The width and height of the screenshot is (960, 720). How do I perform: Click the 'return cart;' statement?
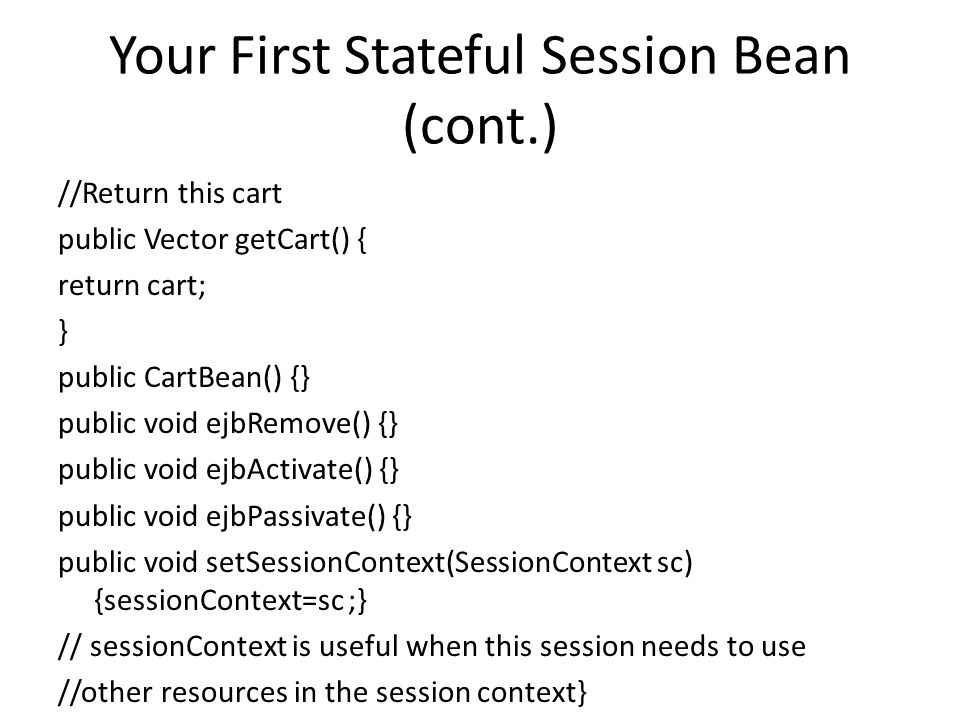click(132, 285)
